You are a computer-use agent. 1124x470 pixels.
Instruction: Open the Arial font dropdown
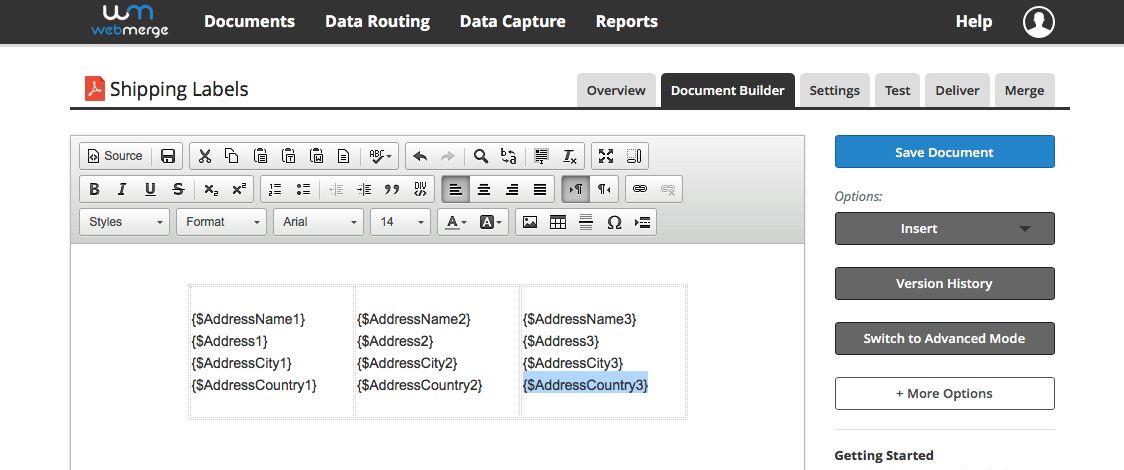point(319,222)
